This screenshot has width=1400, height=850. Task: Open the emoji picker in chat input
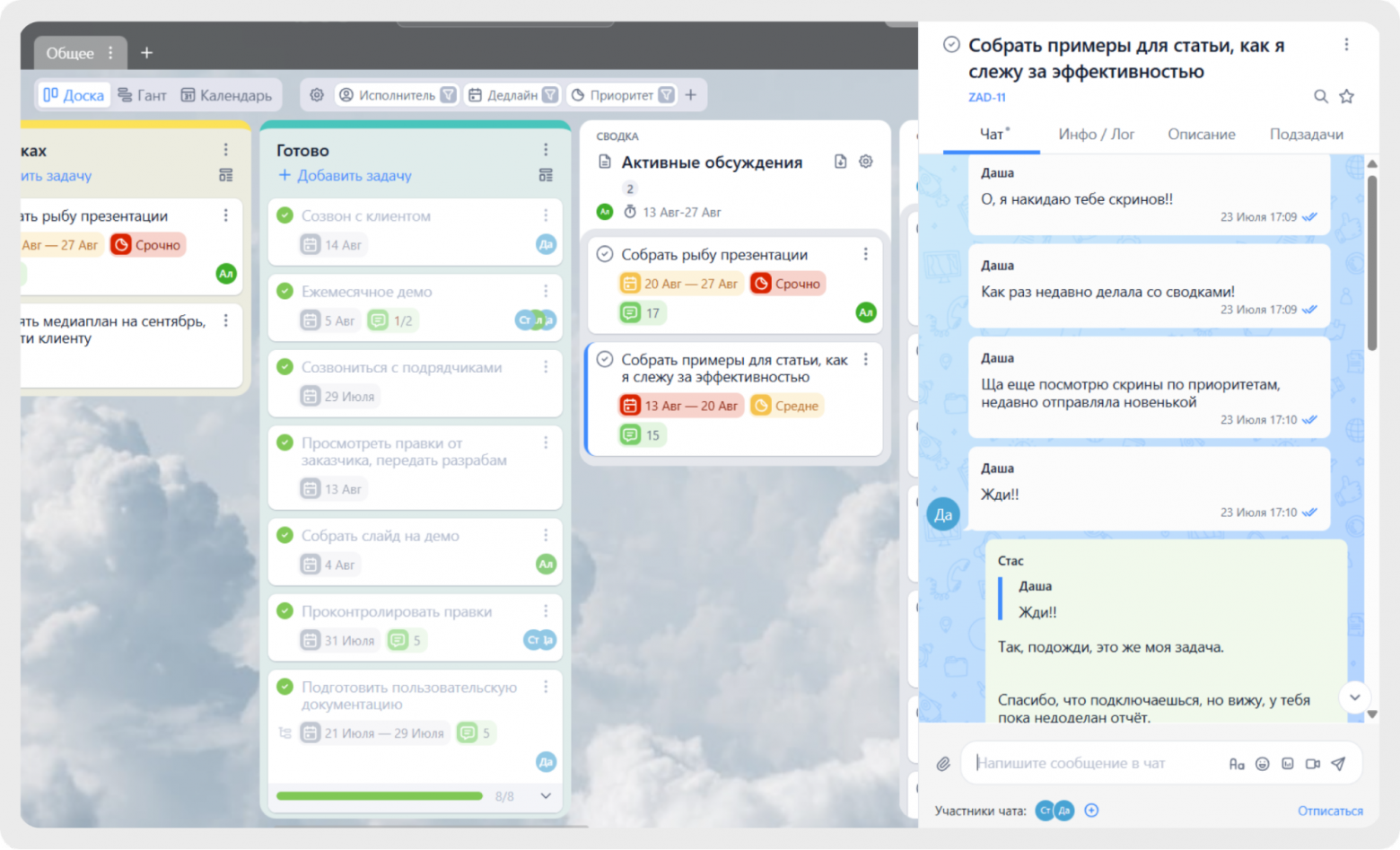click(x=1263, y=764)
